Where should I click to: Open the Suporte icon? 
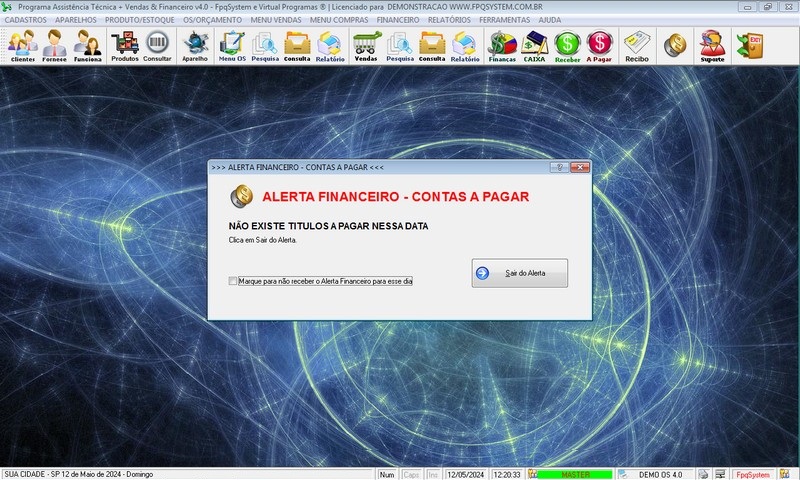pos(712,45)
